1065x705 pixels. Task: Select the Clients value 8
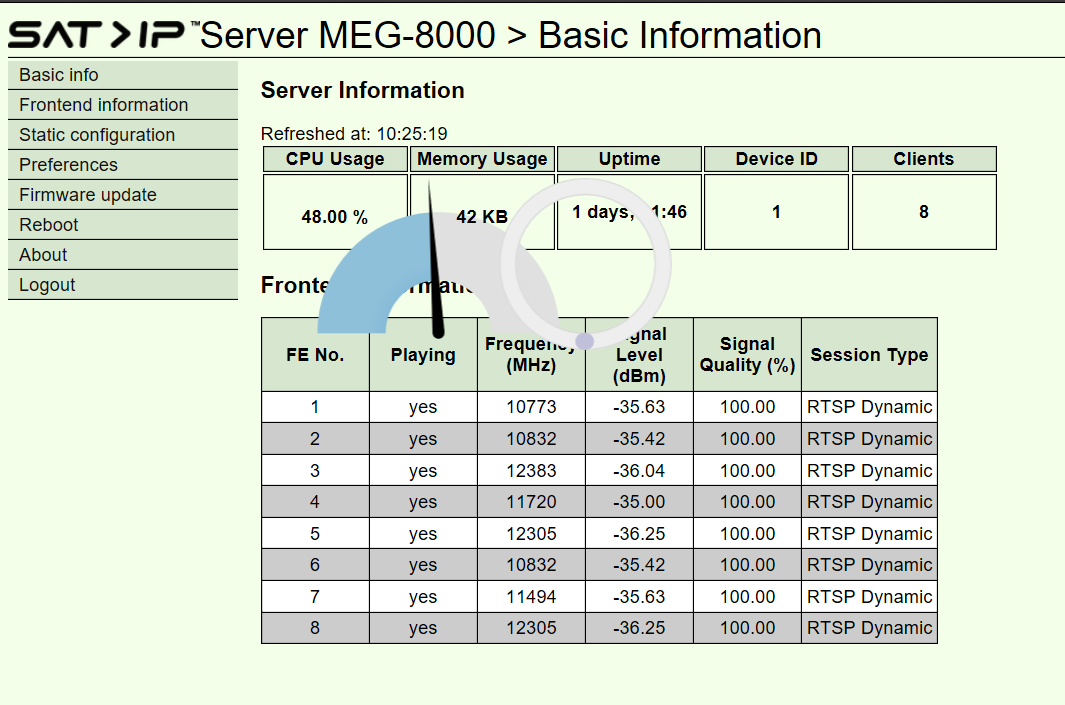coord(924,212)
